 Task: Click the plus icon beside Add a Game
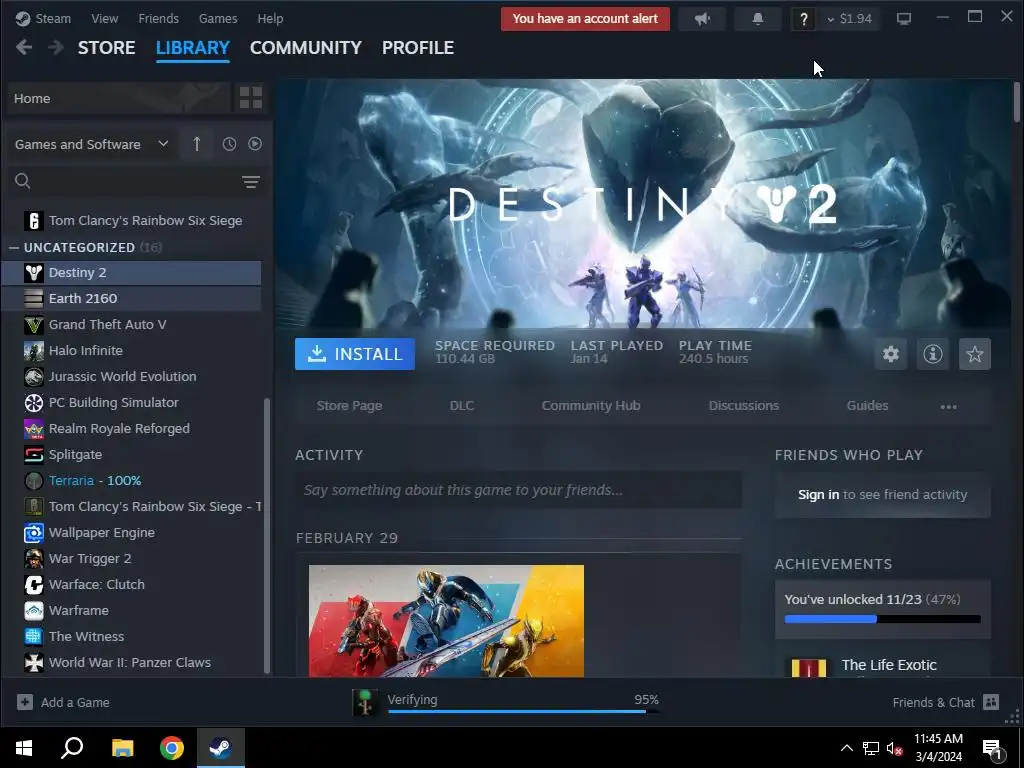click(25, 702)
